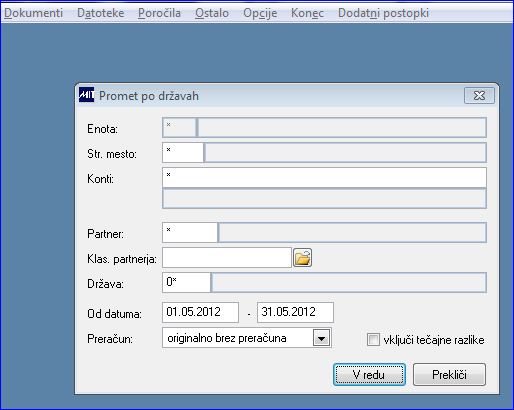Click the Klas. partnerja label
Viewport: 514px width, 410px height.
[x=122, y=259]
